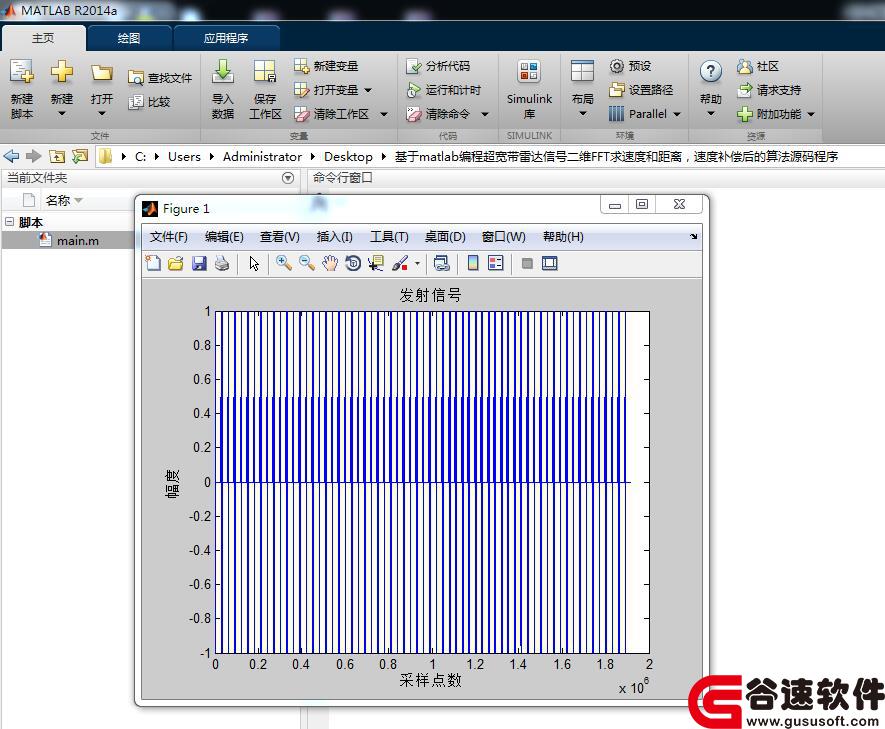885x729 pixels.
Task: Select the Rotate 3D tool
Action: pos(353,264)
